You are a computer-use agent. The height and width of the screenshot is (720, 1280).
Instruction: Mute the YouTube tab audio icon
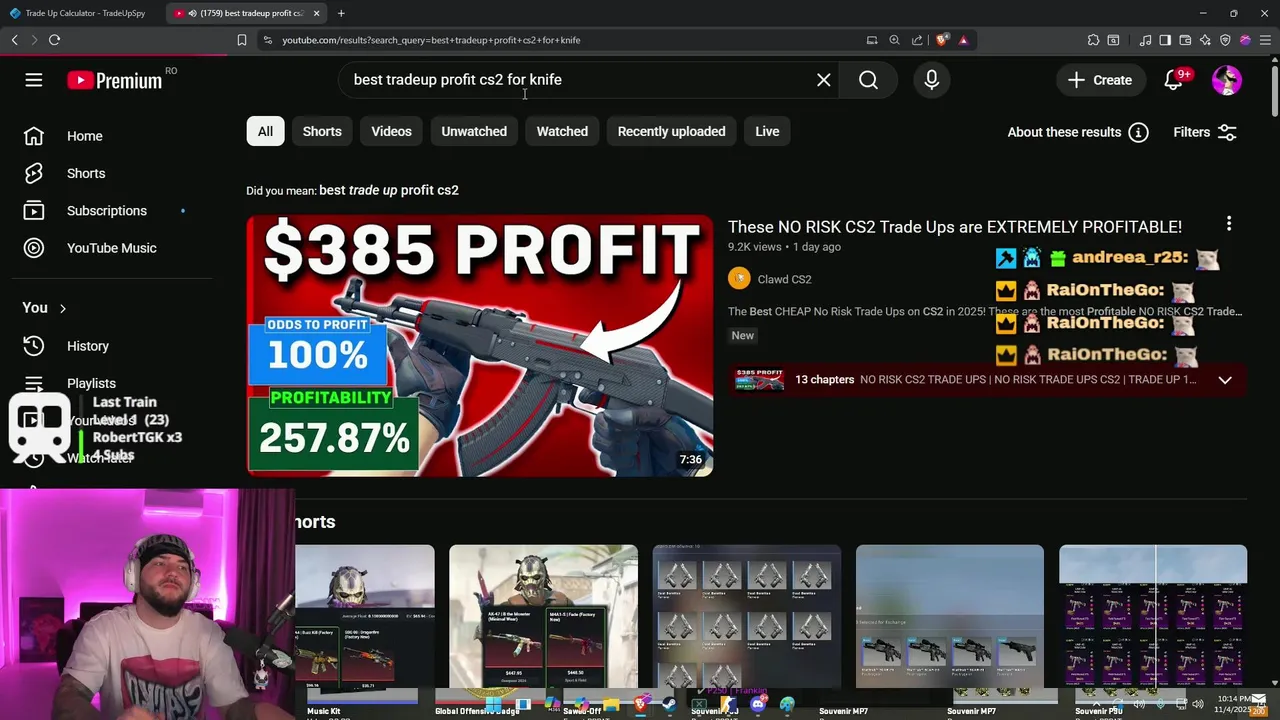click(191, 13)
